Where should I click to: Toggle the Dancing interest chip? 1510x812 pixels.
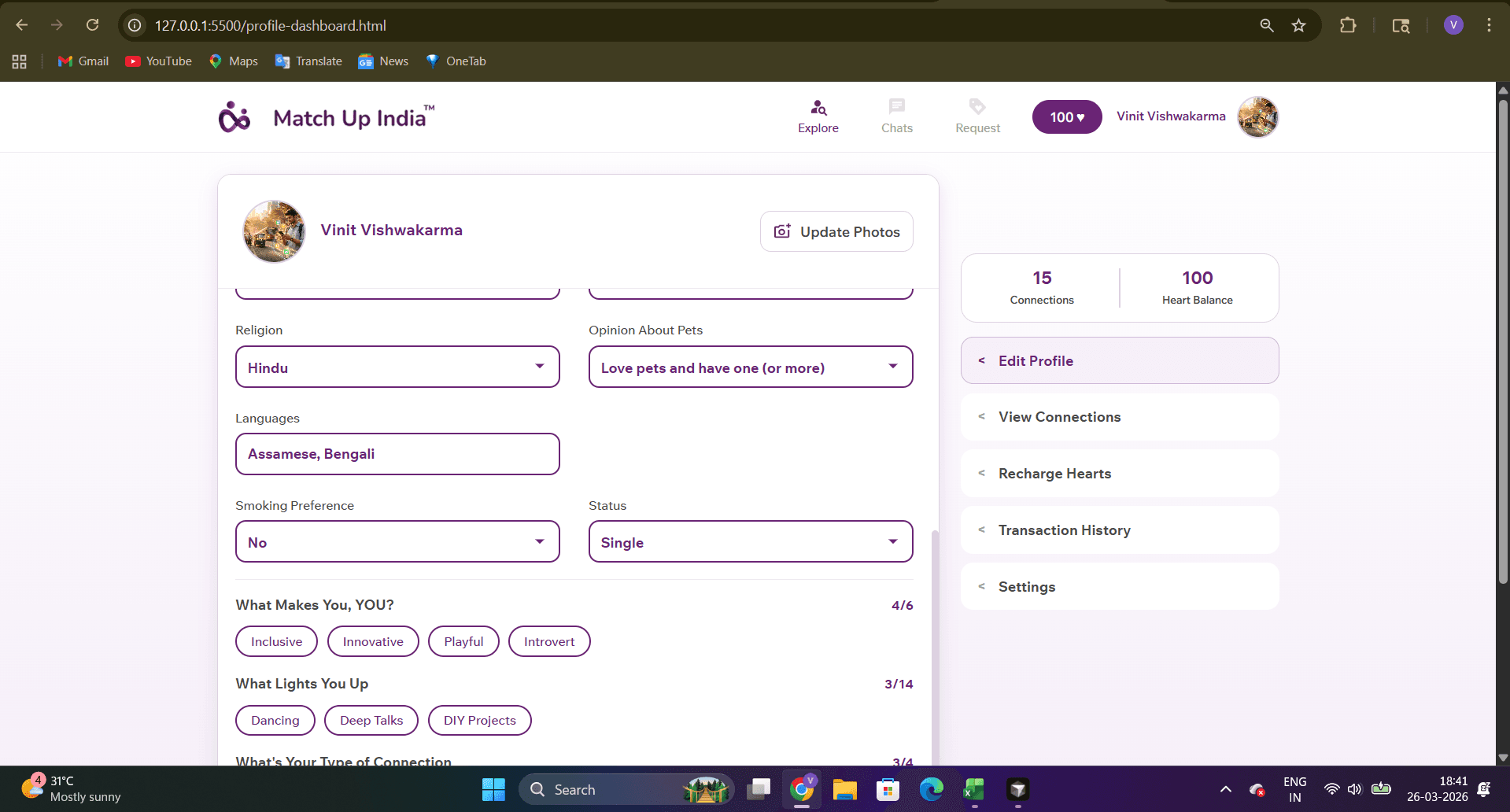[x=275, y=720]
